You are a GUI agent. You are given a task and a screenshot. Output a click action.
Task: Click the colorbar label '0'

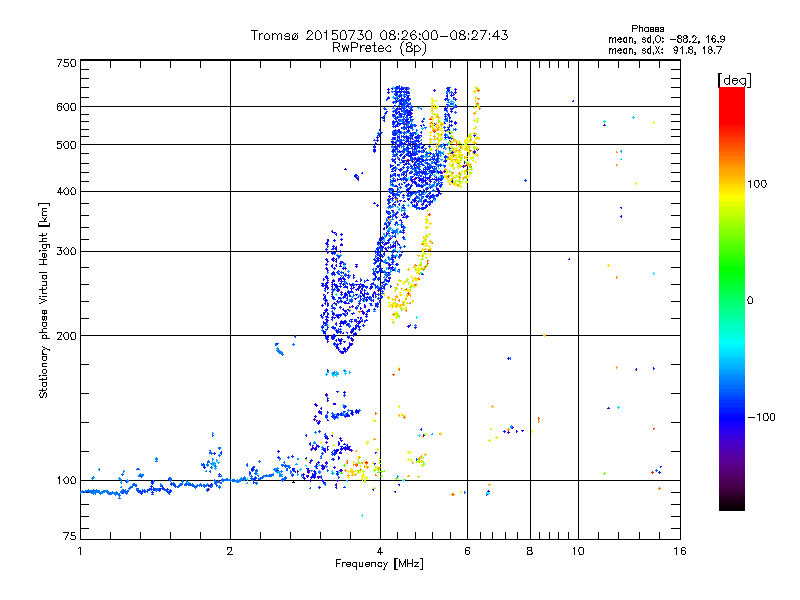point(750,301)
